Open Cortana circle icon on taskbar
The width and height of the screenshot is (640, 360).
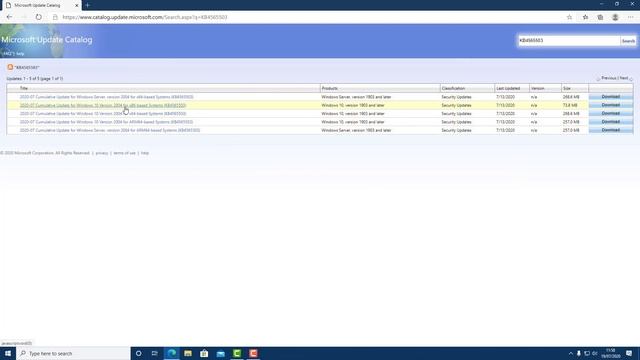138,353
